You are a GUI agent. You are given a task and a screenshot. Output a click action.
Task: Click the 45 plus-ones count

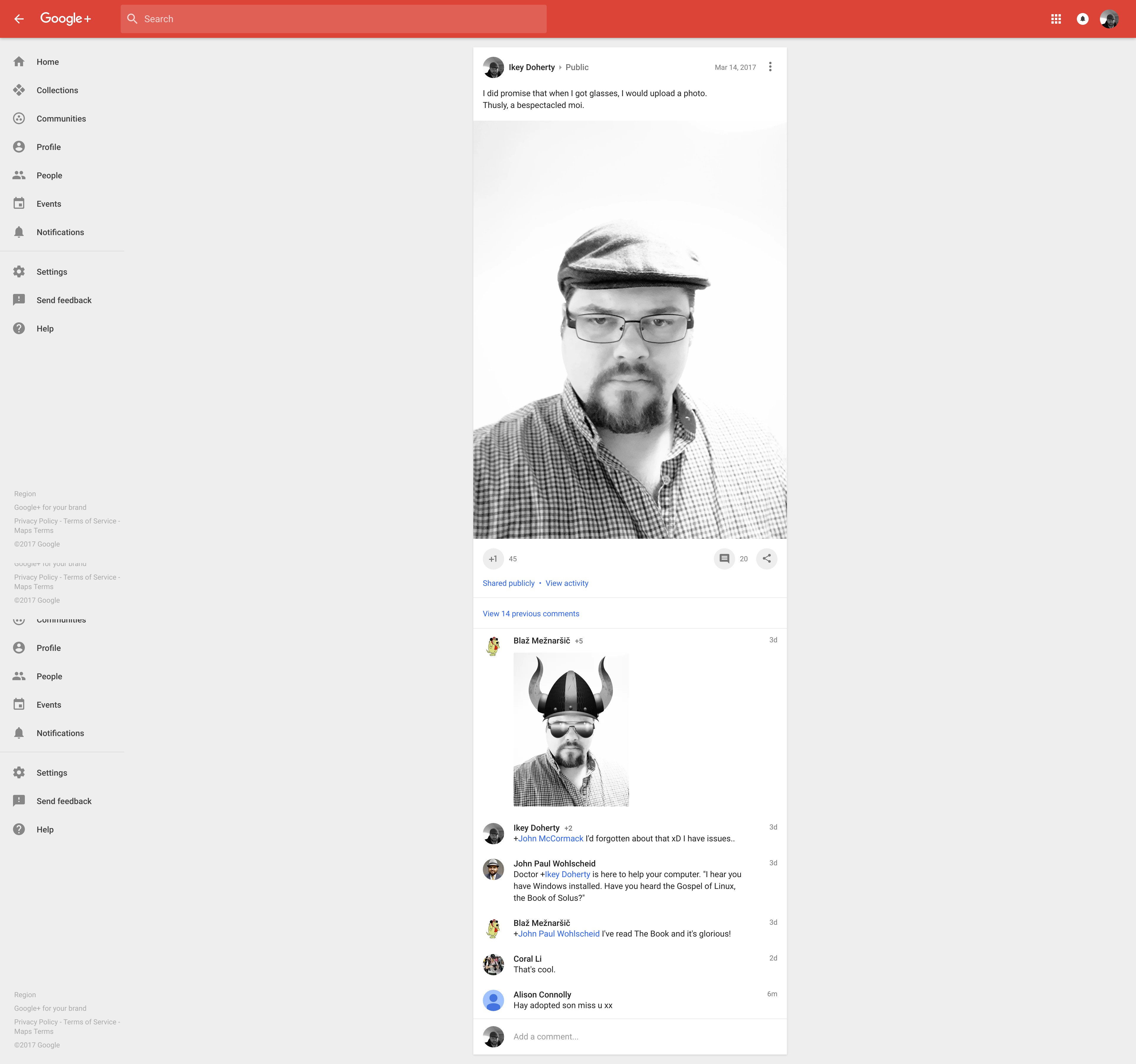click(513, 559)
